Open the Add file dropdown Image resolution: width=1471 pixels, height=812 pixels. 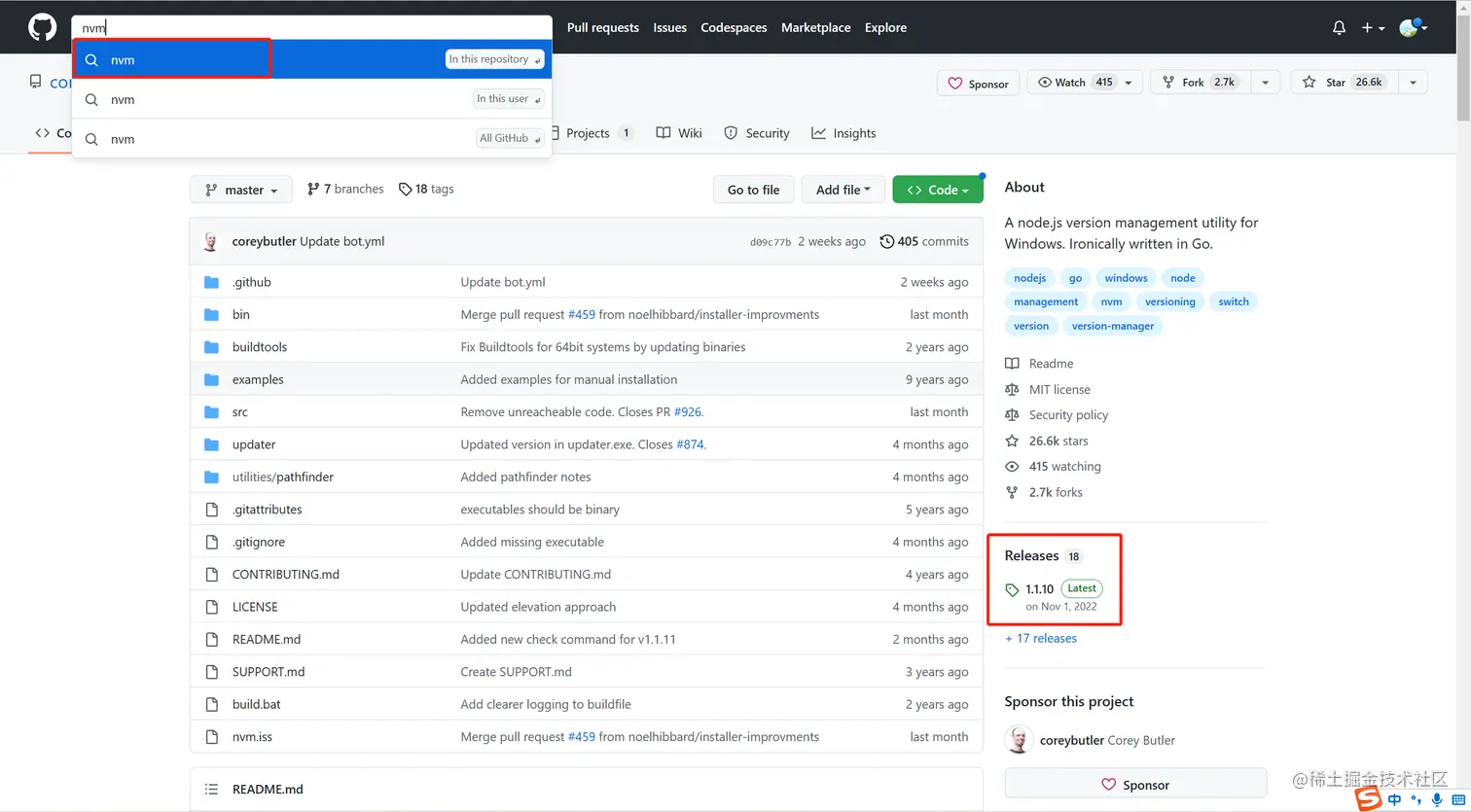point(843,190)
